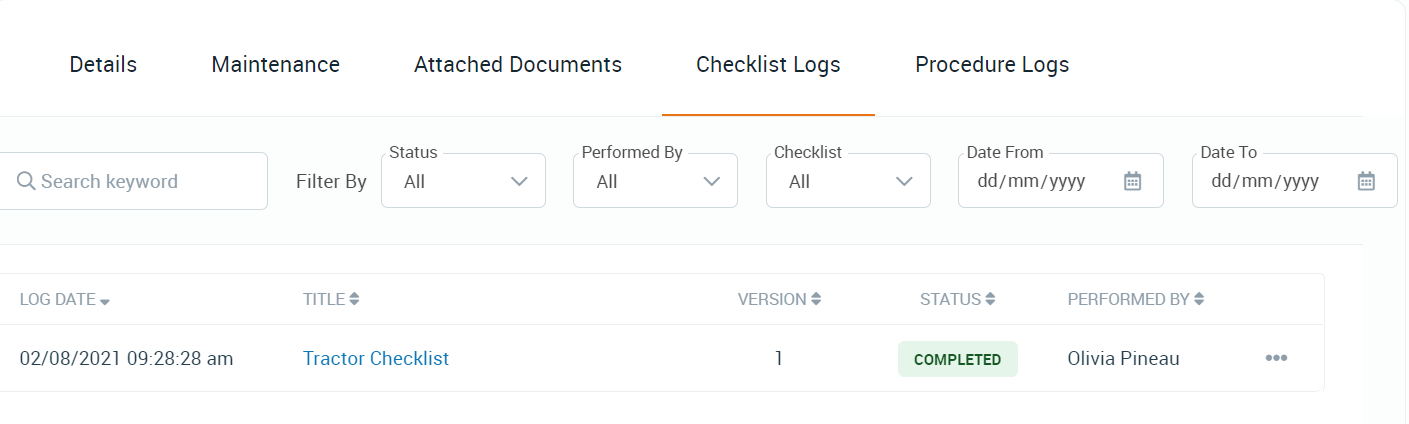Open the Tractor Checklist link

coord(376,358)
